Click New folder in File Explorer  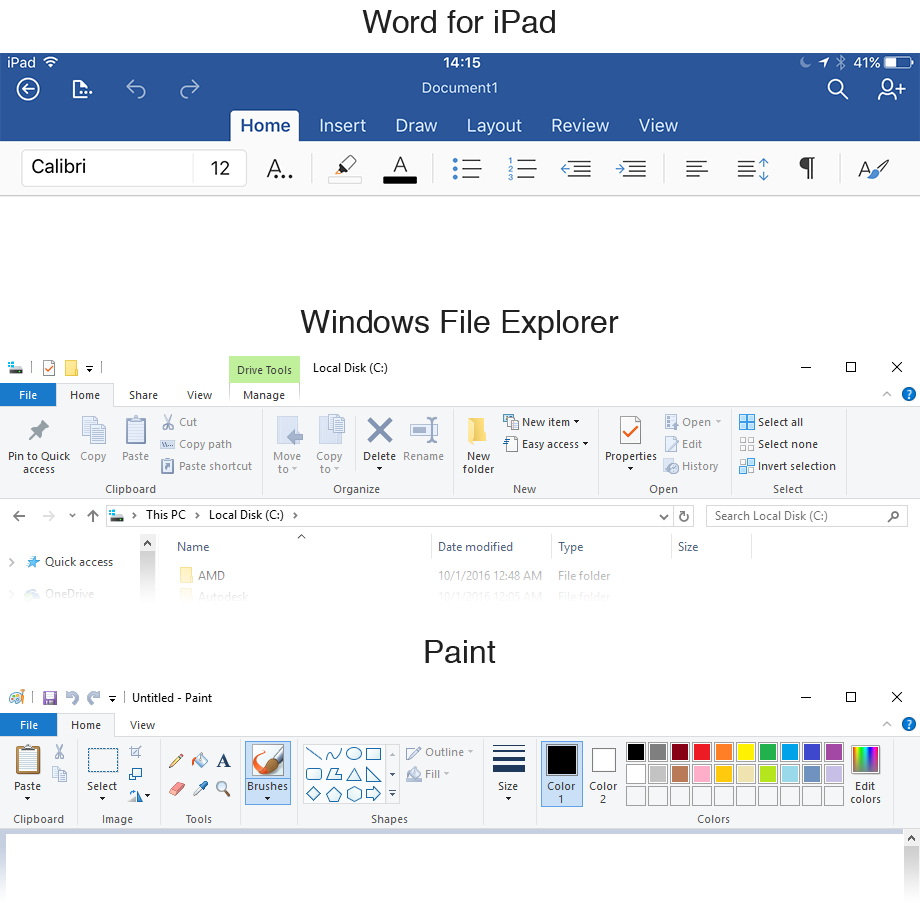pos(478,446)
